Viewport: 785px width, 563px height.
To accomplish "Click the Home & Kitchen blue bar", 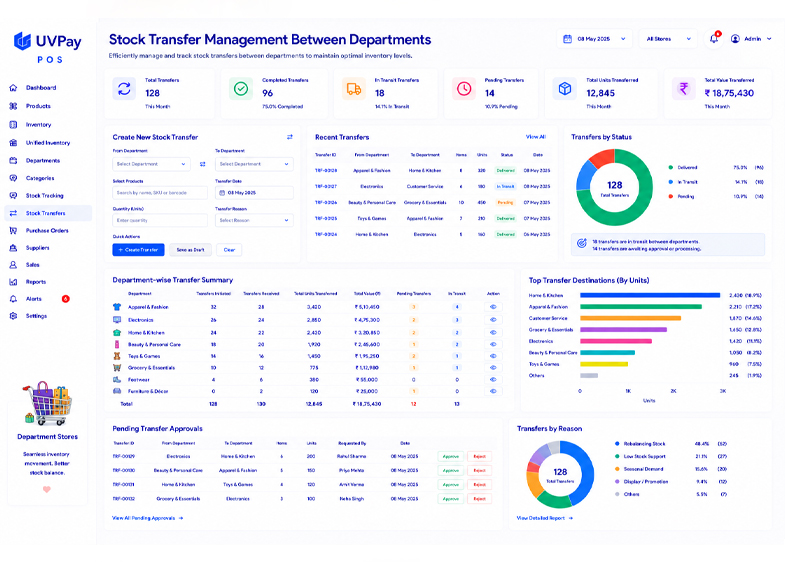I will 650,295.
